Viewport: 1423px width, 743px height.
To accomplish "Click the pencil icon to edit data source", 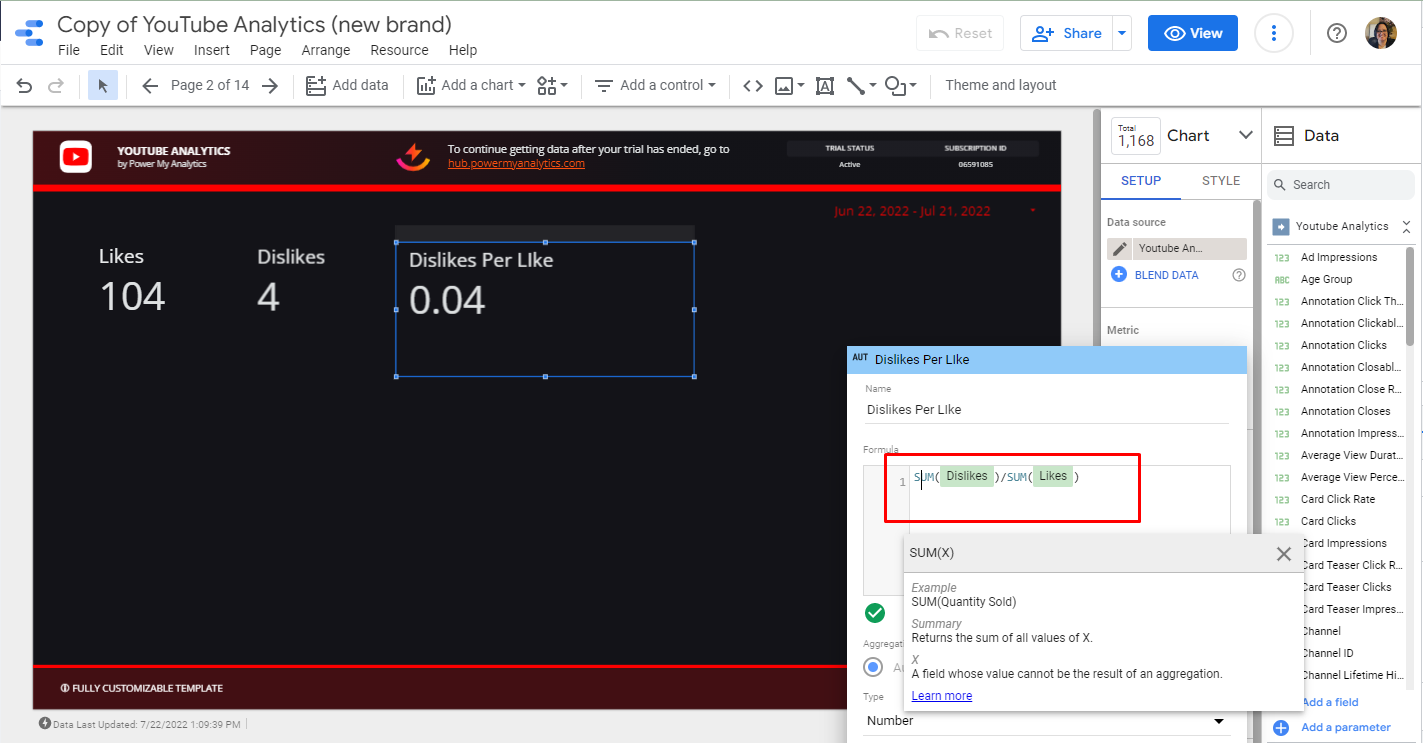I will (x=1120, y=249).
